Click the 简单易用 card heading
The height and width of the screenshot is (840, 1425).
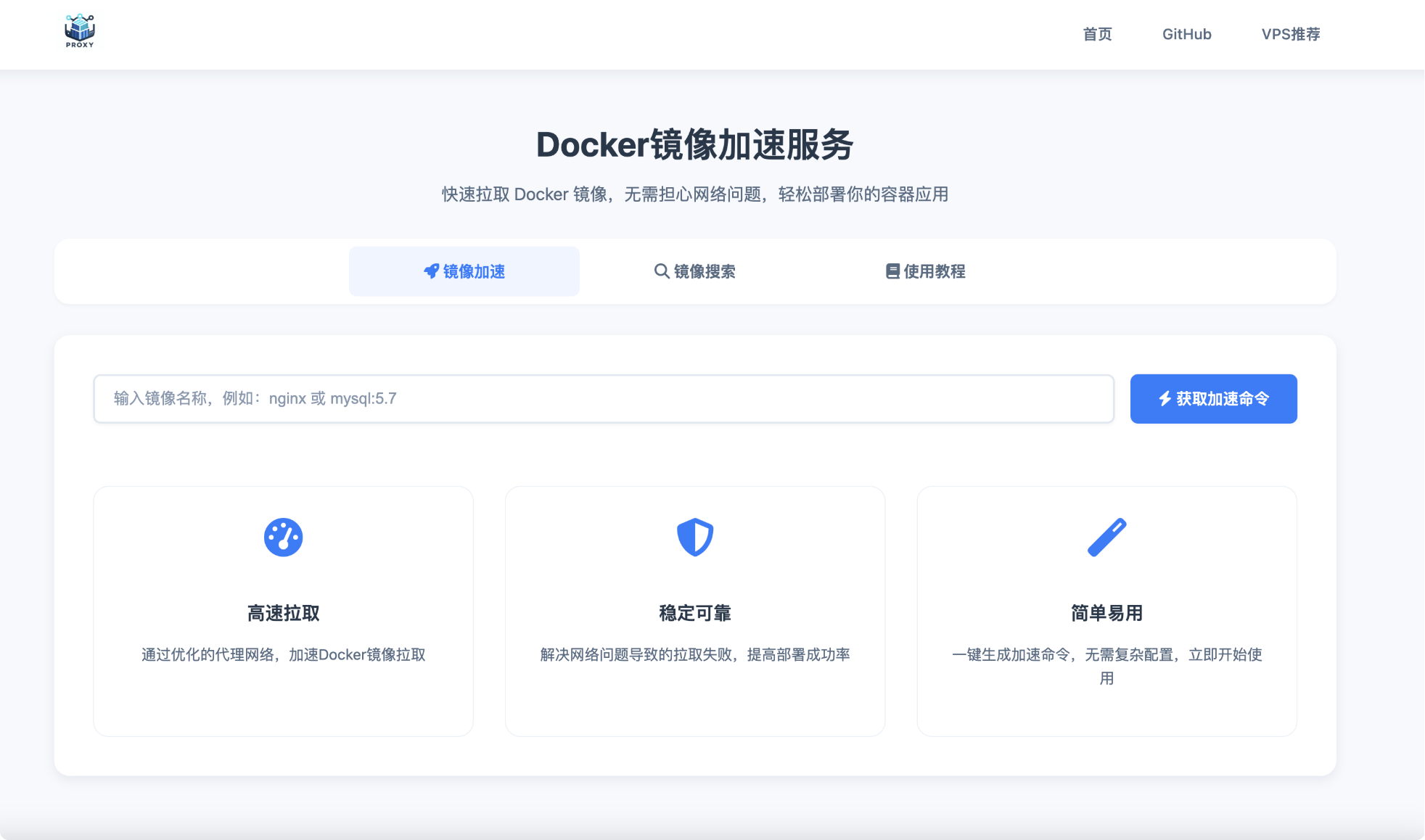point(1106,613)
